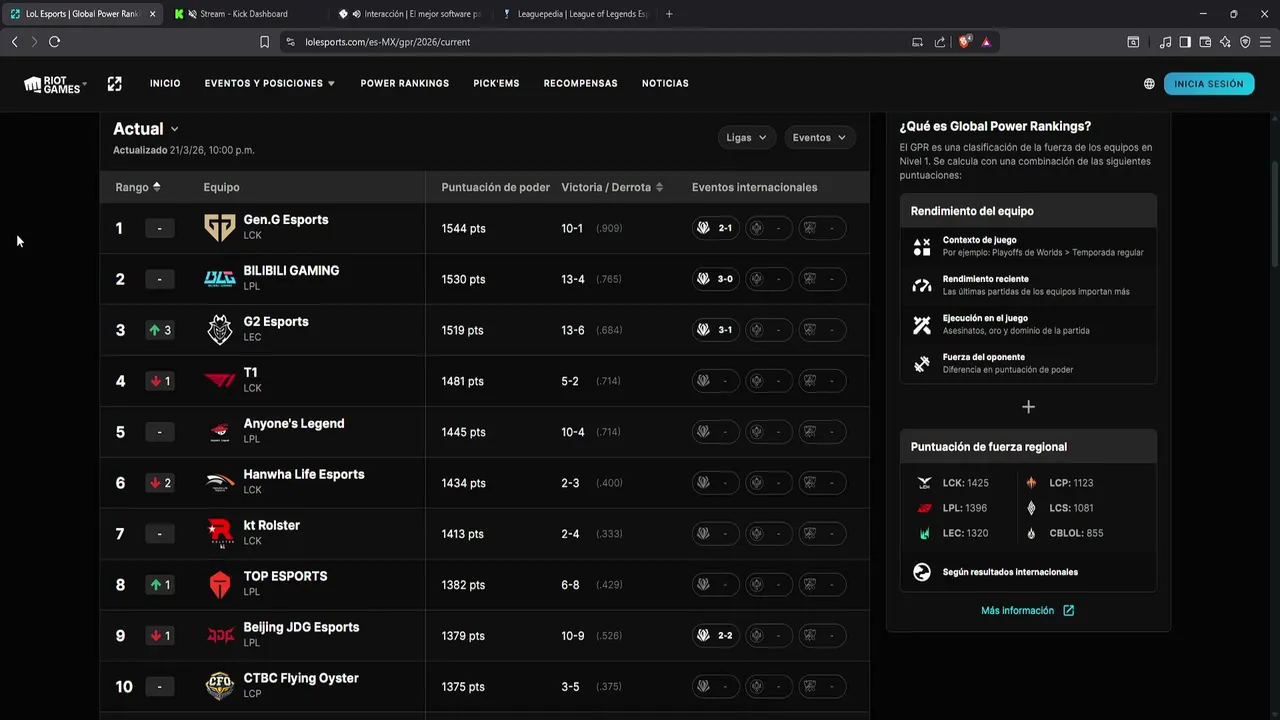1280x720 pixels.
Task: Expand the Actual ranking period dropdown
Action: 146,129
